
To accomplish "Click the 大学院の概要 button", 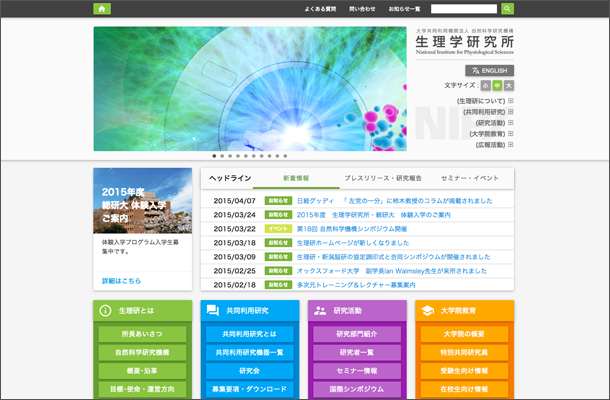I will 465,334.
